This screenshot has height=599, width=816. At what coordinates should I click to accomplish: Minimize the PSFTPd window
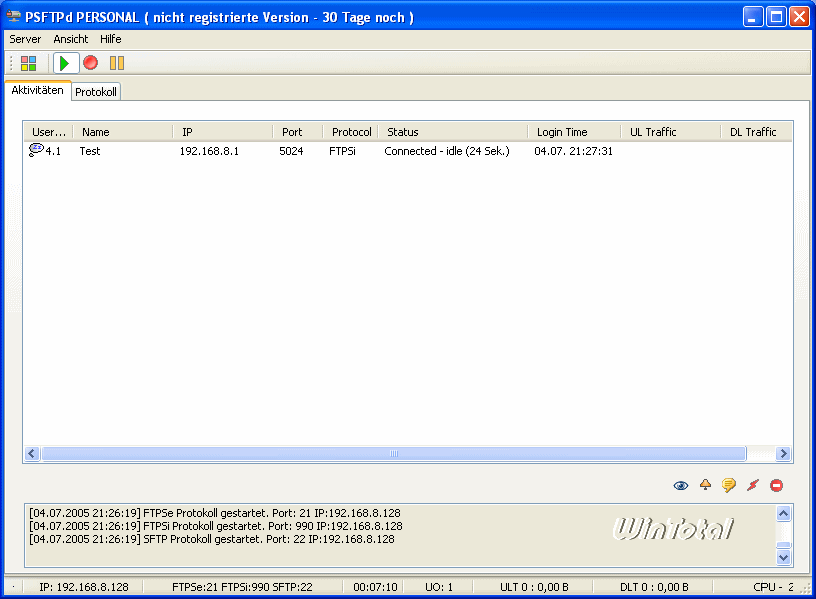[x=752, y=17]
